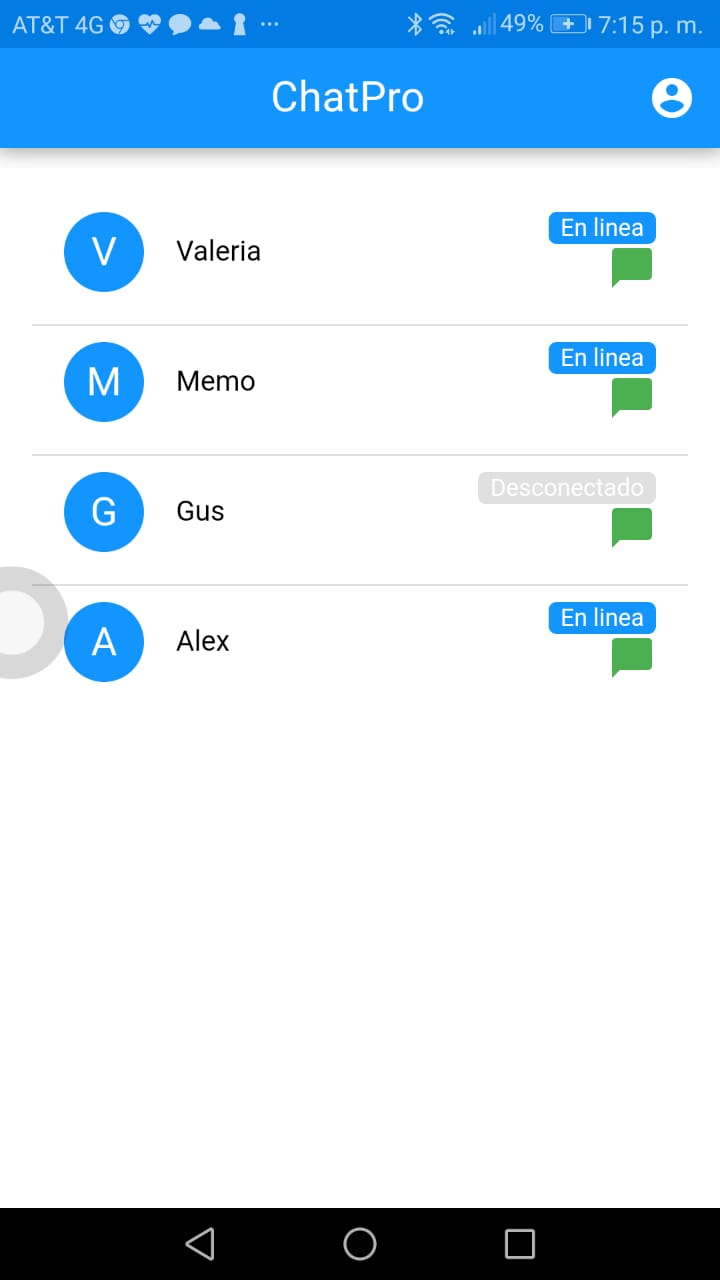The image size is (720, 1280).
Task: Select the Alex contact name
Action: pos(203,641)
